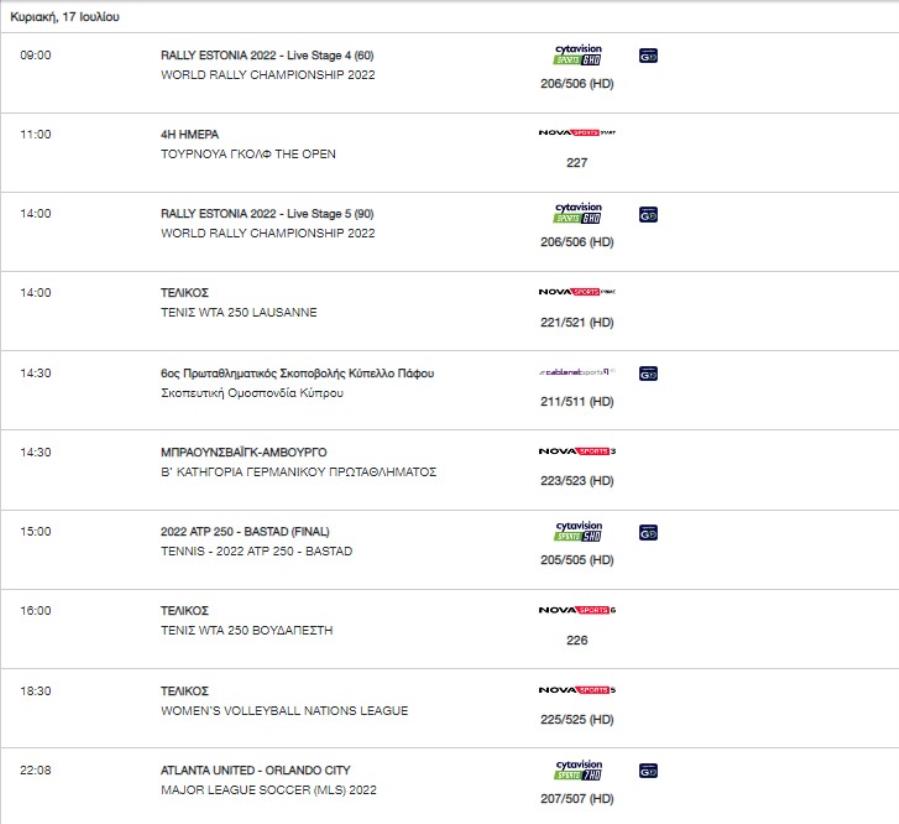Click Cytavision Sports 6HD logo at 09:00
Image resolution: width=899 pixels, height=824 pixels.
(x=577, y=54)
